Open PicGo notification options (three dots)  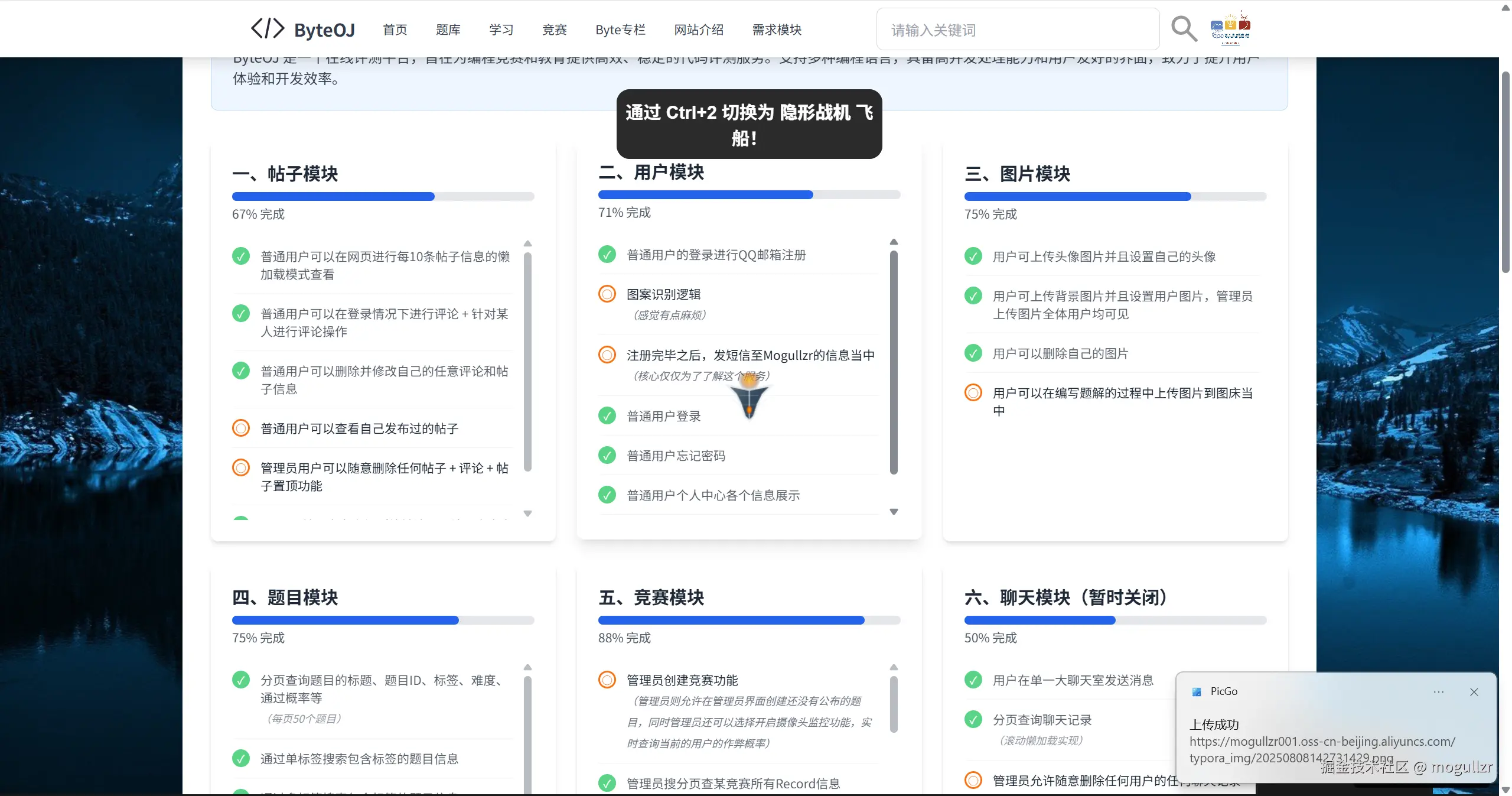[x=1438, y=692]
